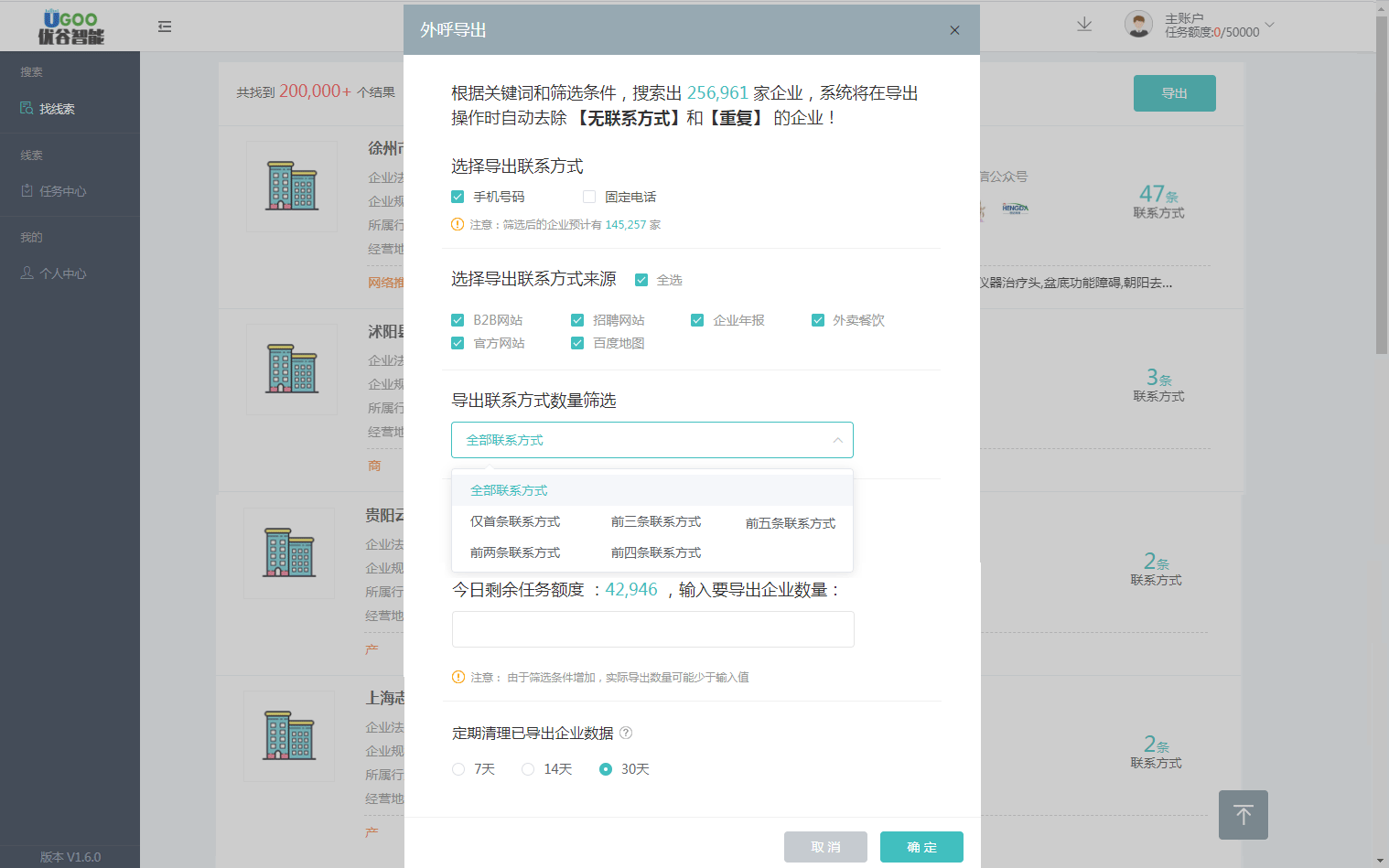Uncheck the 官方网站 source
The width and height of the screenshot is (1389, 868).
tap(458, 343)
